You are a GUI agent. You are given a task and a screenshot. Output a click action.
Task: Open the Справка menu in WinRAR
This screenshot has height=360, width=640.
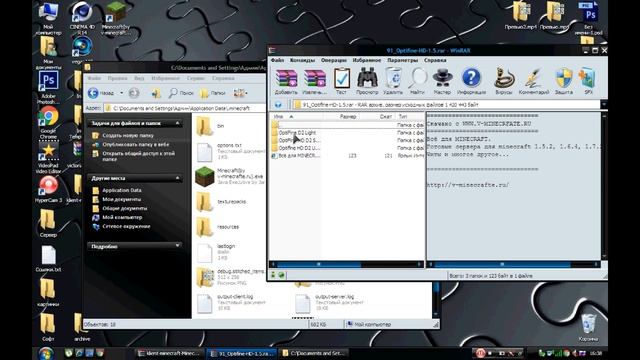coord(435,60)
